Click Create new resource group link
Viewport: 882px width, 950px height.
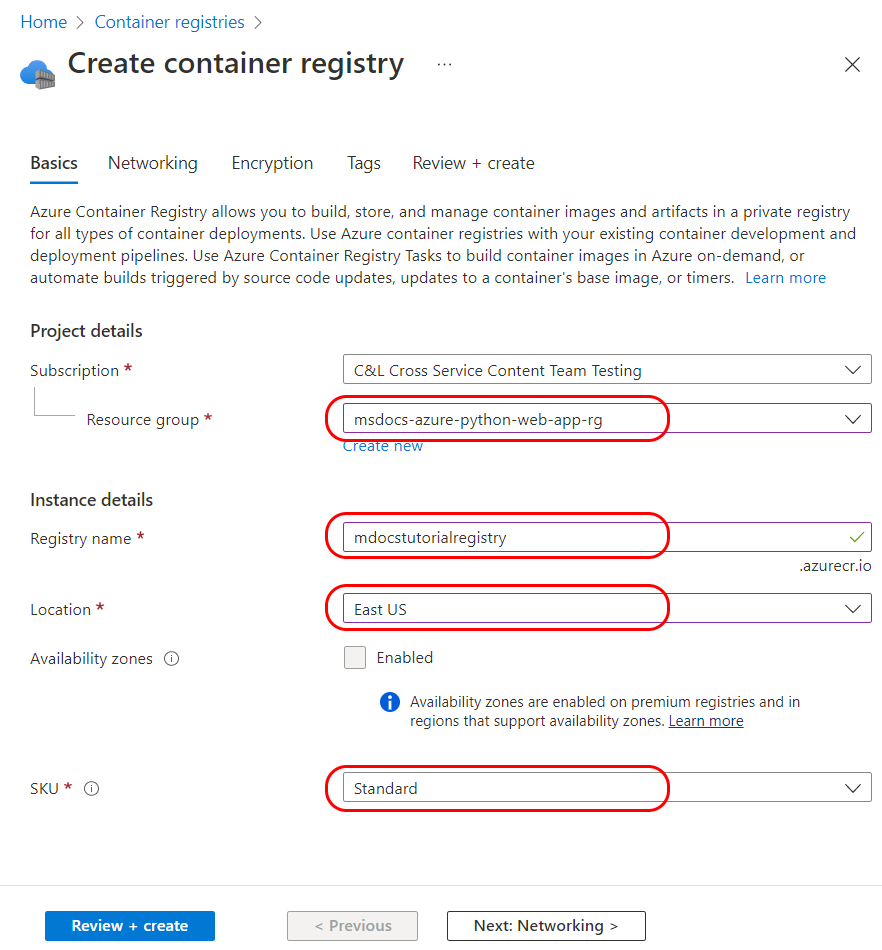pyautogui.click(x=383, y=446)
